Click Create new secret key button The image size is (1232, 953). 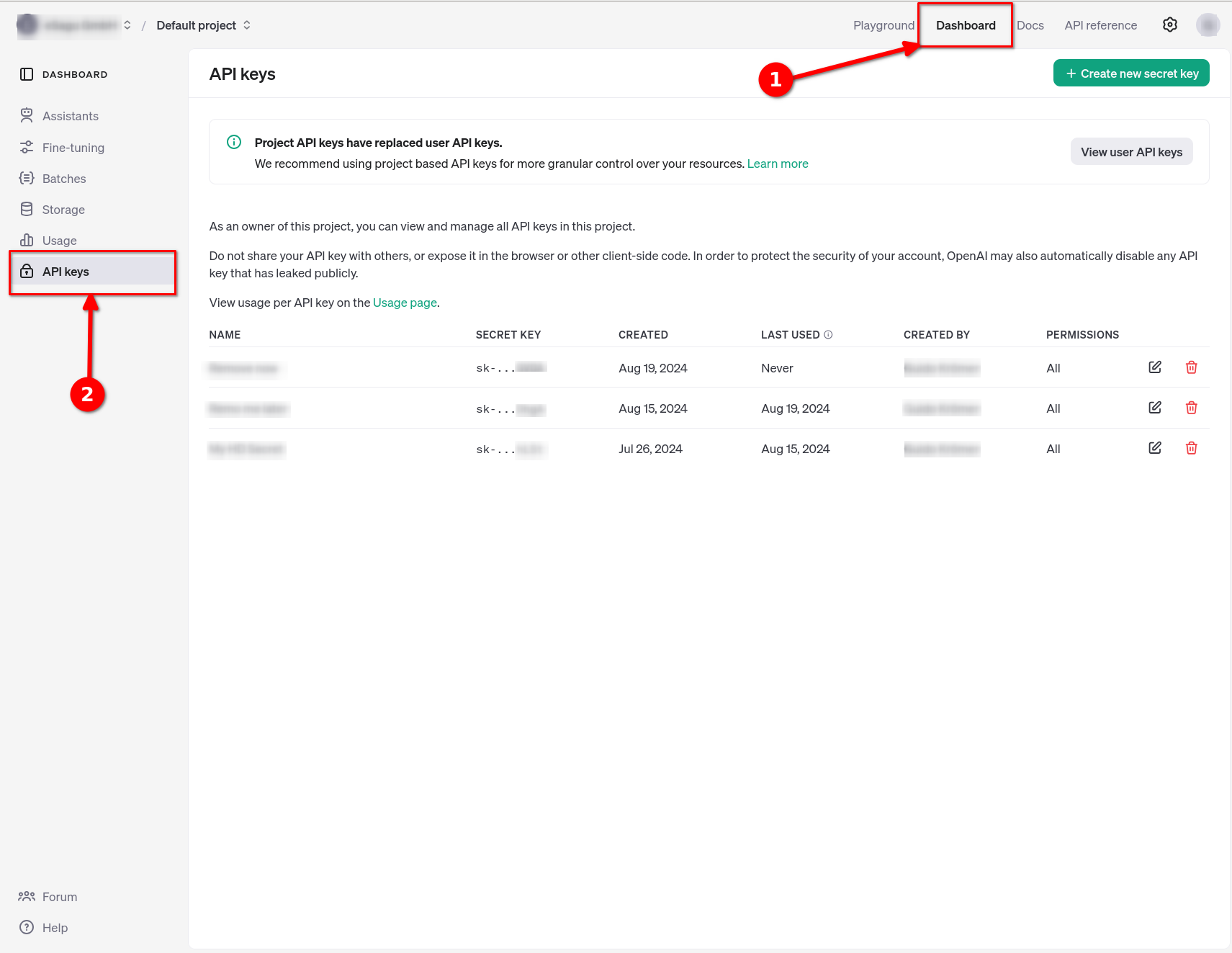click(1130, 73)
